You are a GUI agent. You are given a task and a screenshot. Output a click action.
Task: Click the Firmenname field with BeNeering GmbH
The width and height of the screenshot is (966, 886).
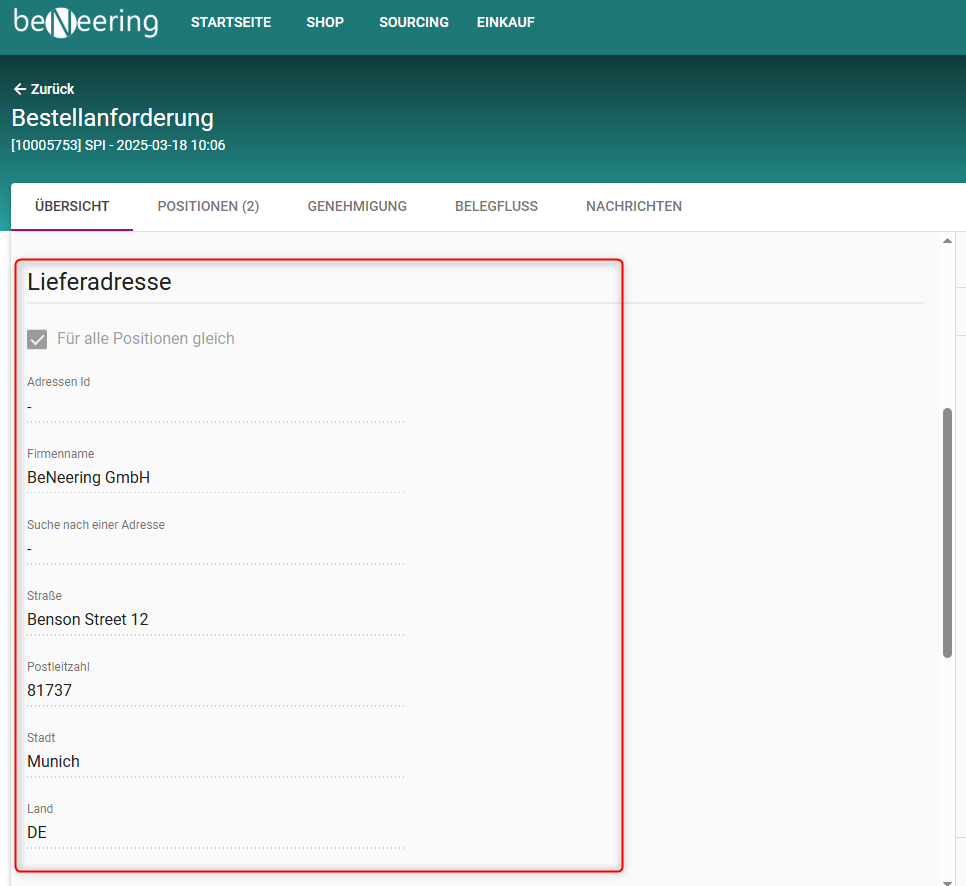(215, 478)
